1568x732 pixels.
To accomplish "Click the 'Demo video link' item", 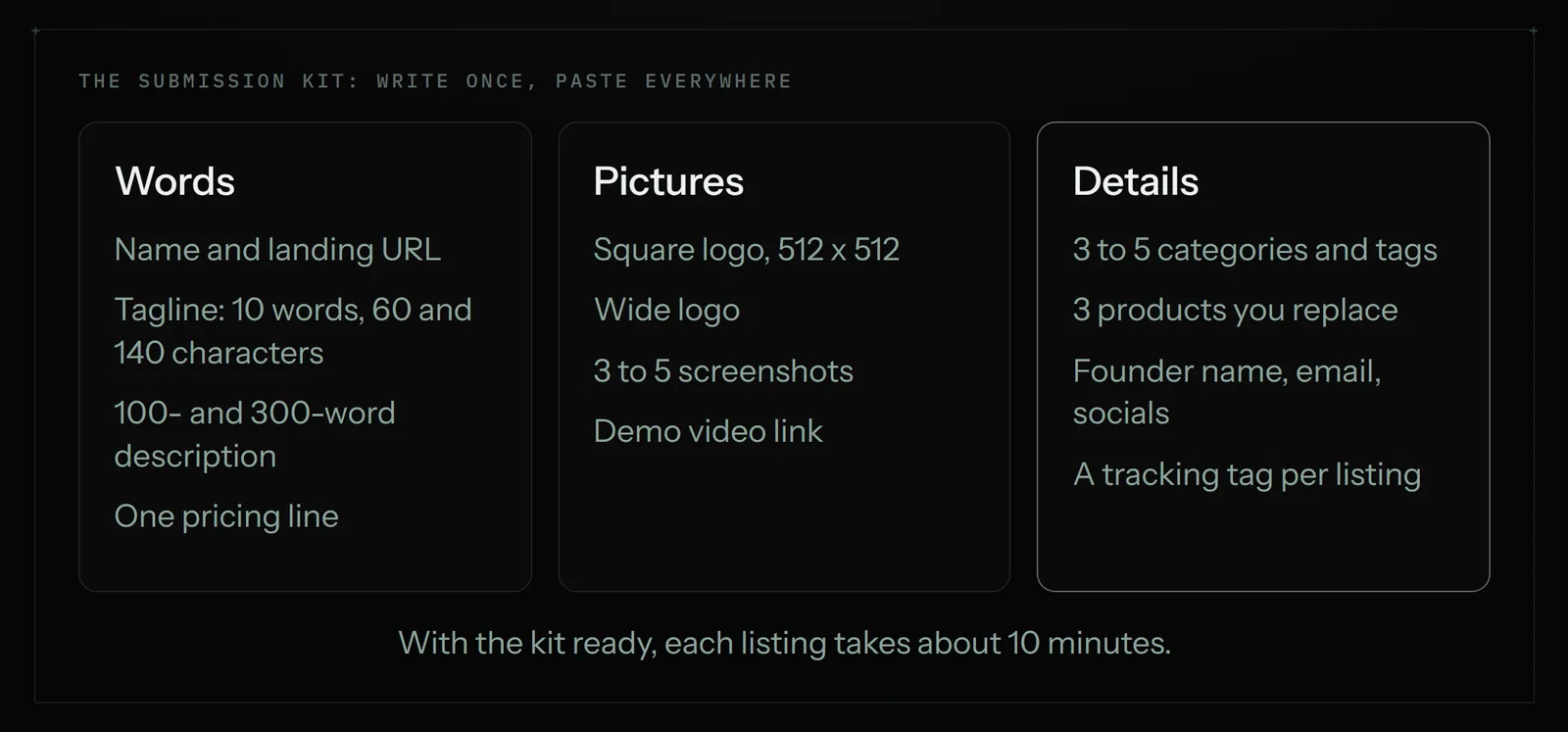I will [709, 431].
